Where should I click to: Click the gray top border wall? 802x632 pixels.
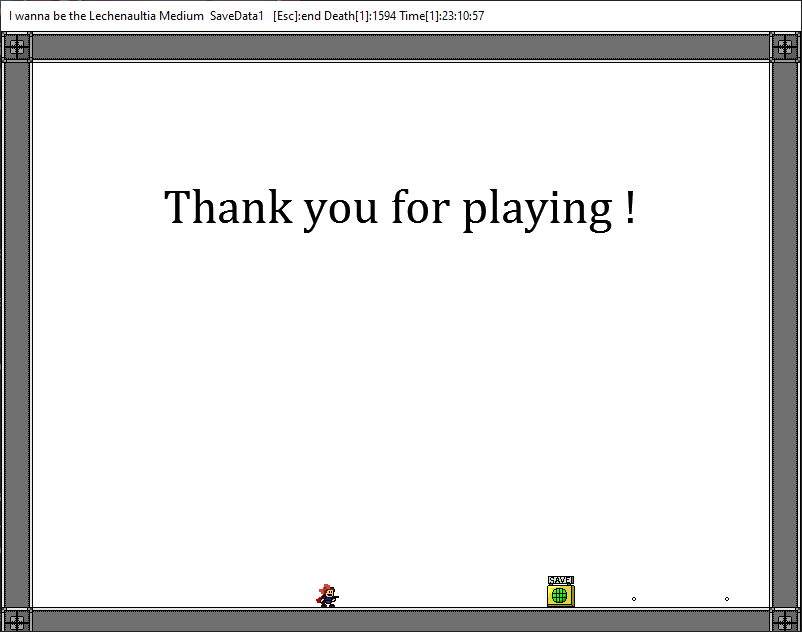click(400, 46)
